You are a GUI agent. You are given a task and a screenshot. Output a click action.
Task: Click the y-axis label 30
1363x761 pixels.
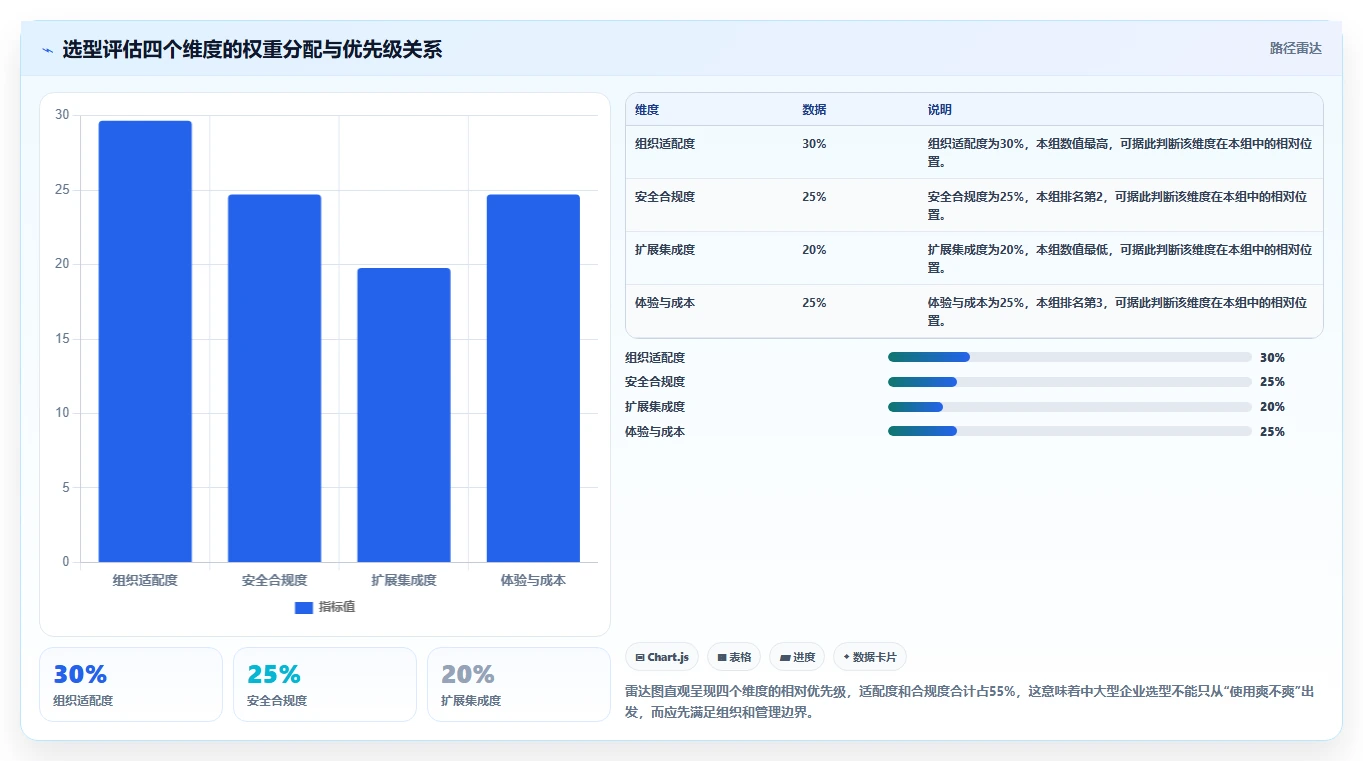62,115
